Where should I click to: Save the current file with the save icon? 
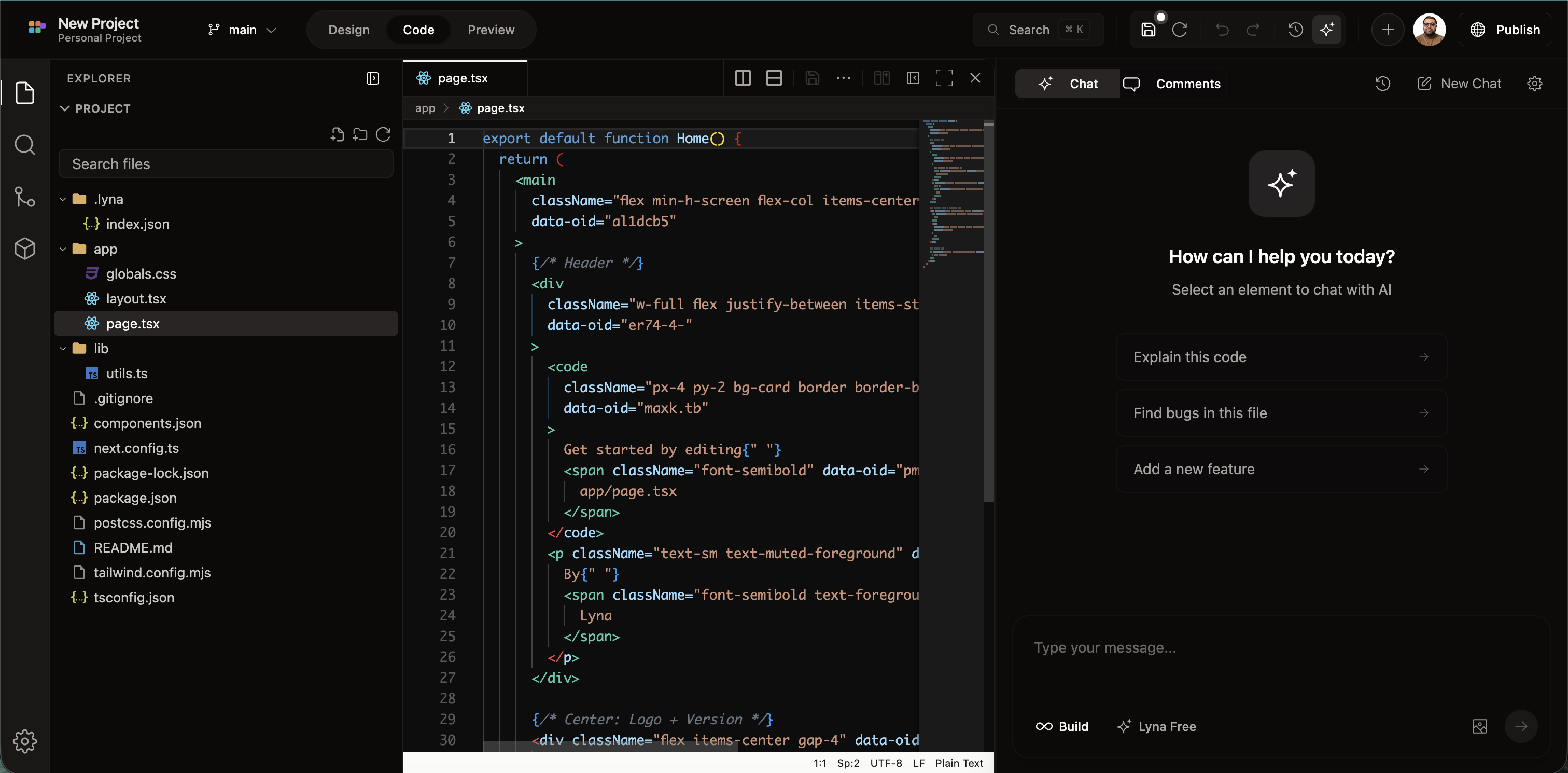pos(1148,29)
